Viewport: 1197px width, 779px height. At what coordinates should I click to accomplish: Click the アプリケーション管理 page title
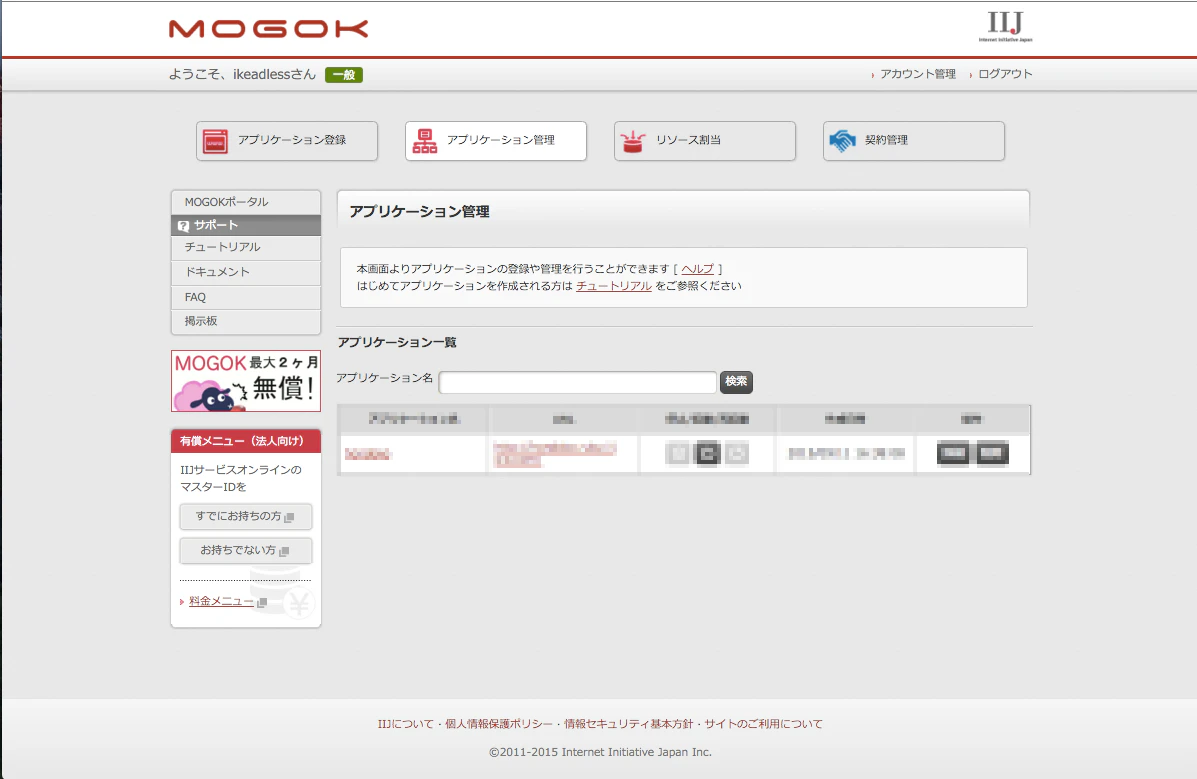[419, 212]
